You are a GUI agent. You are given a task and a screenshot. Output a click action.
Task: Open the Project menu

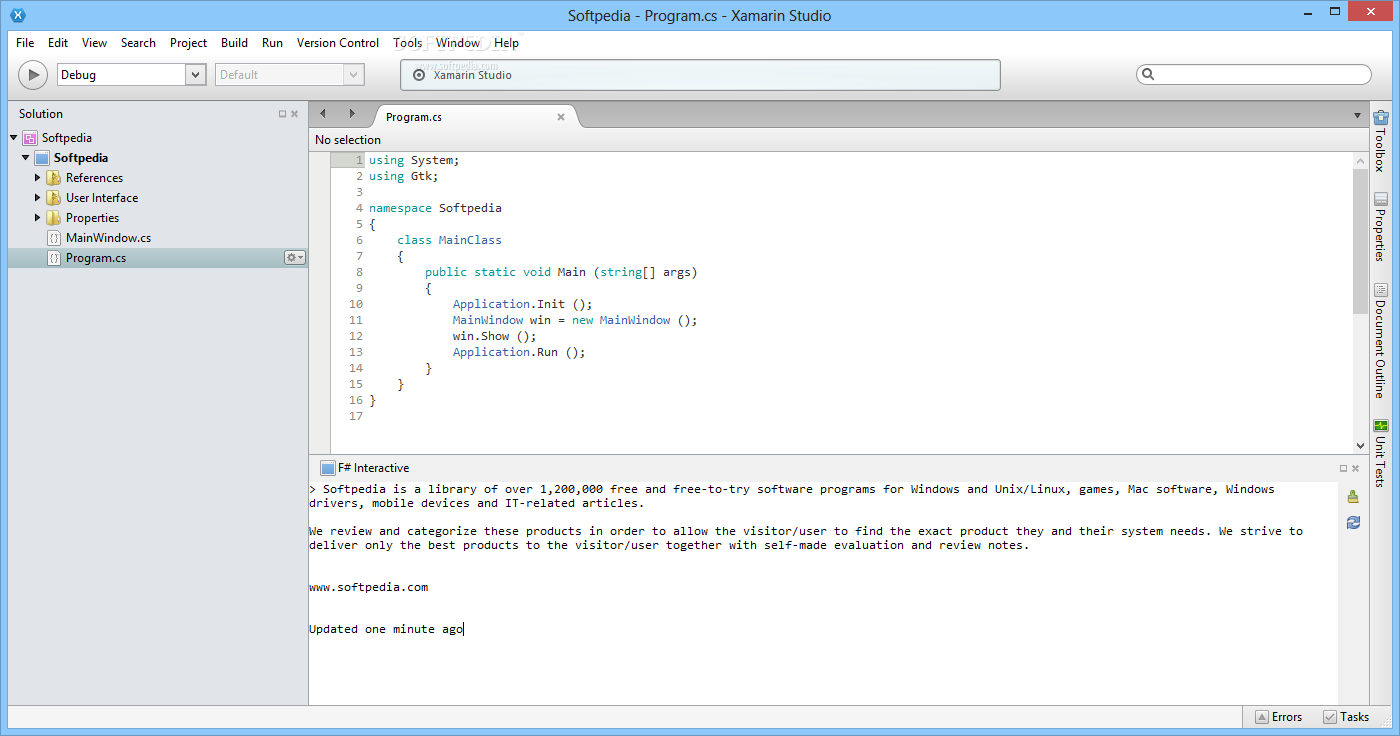coord(188,43)
